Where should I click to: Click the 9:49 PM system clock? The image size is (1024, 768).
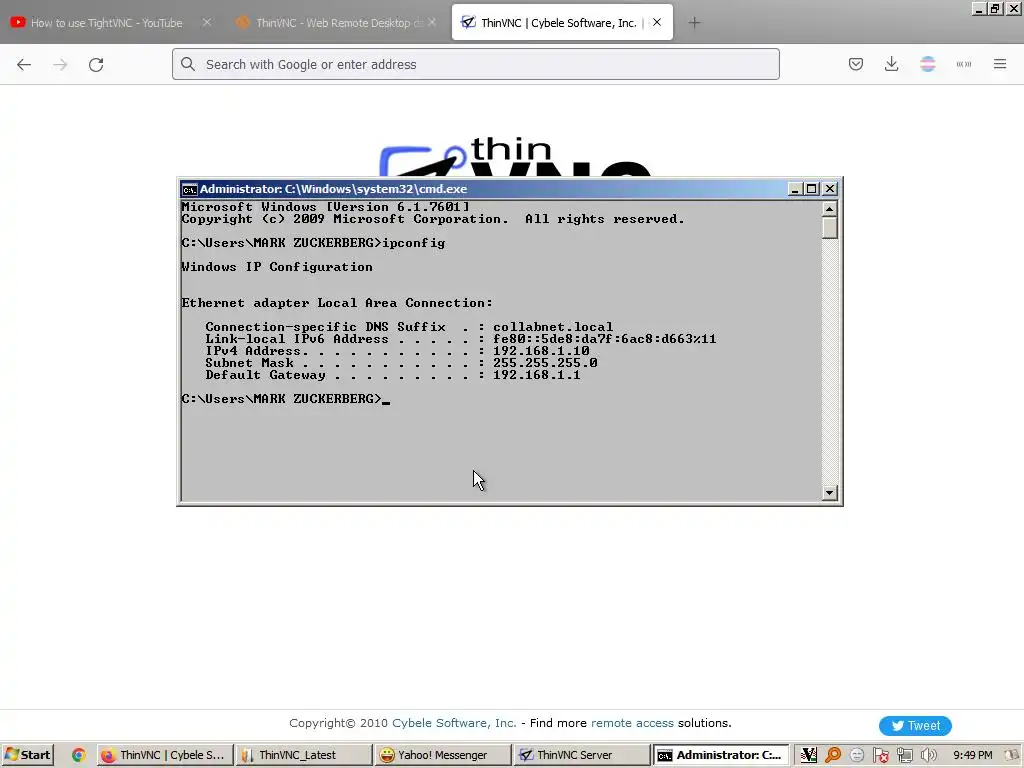point(972,755)
